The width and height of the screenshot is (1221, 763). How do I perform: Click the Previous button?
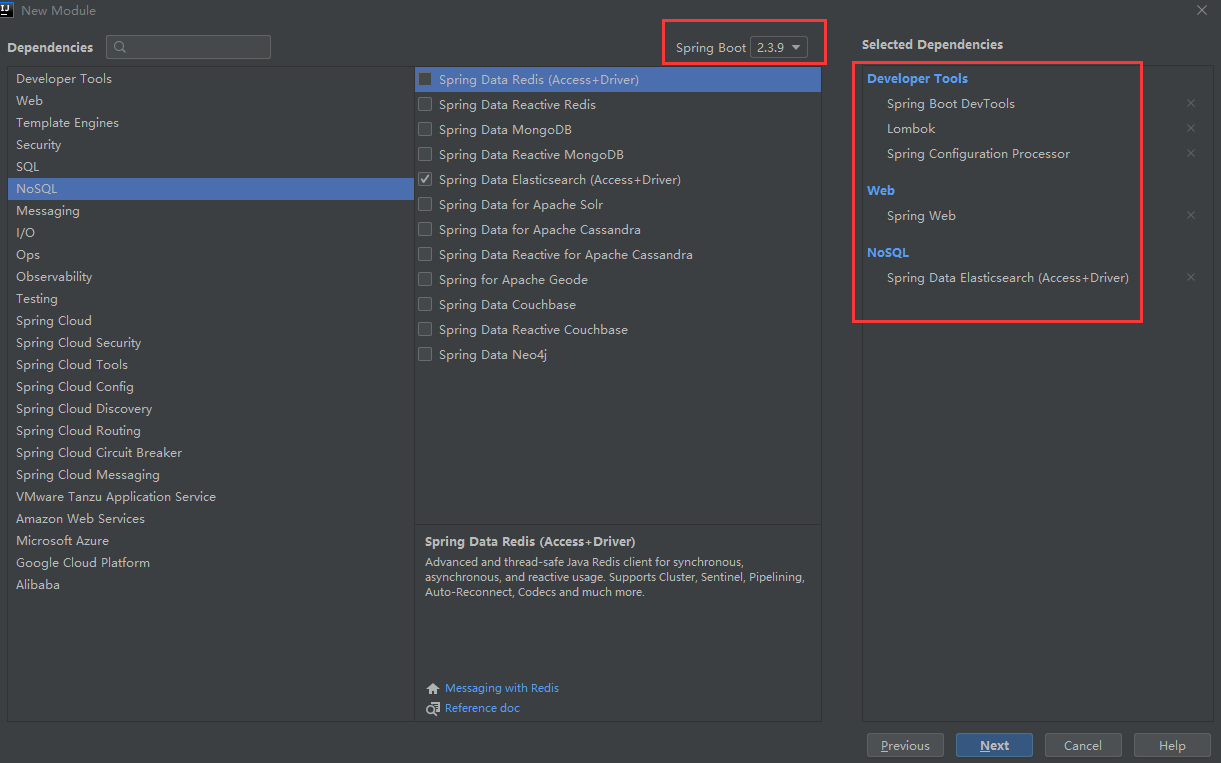(905, 745)
